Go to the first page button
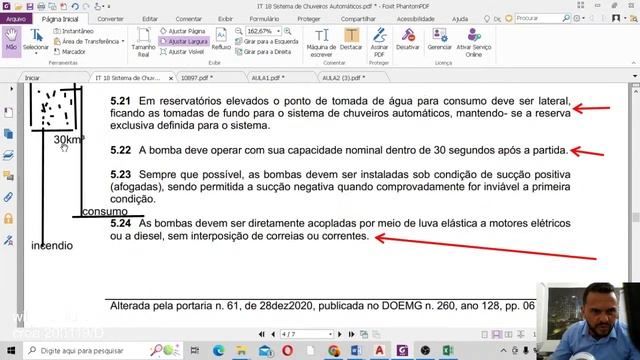Viewport: 640px width, 360px height. click(262, 334)
